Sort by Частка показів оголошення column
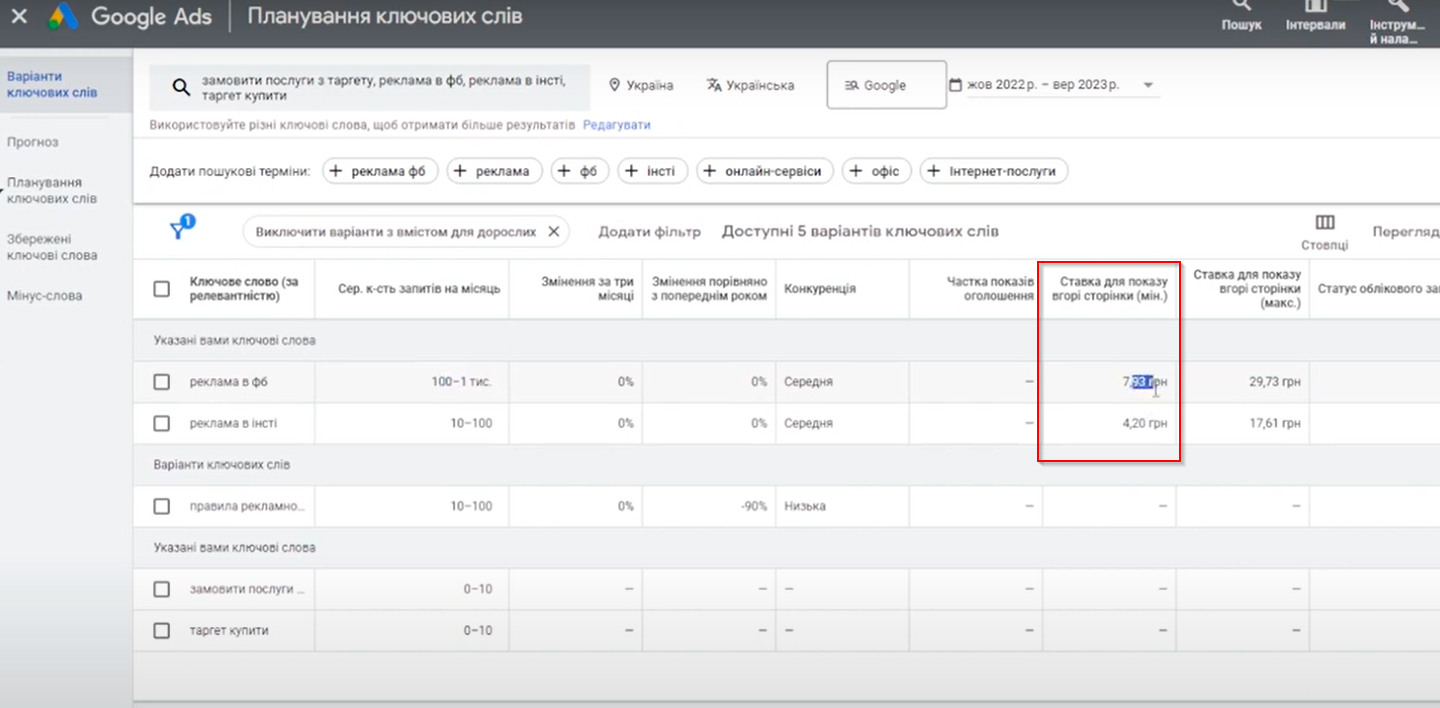 [x=990, y=289]
